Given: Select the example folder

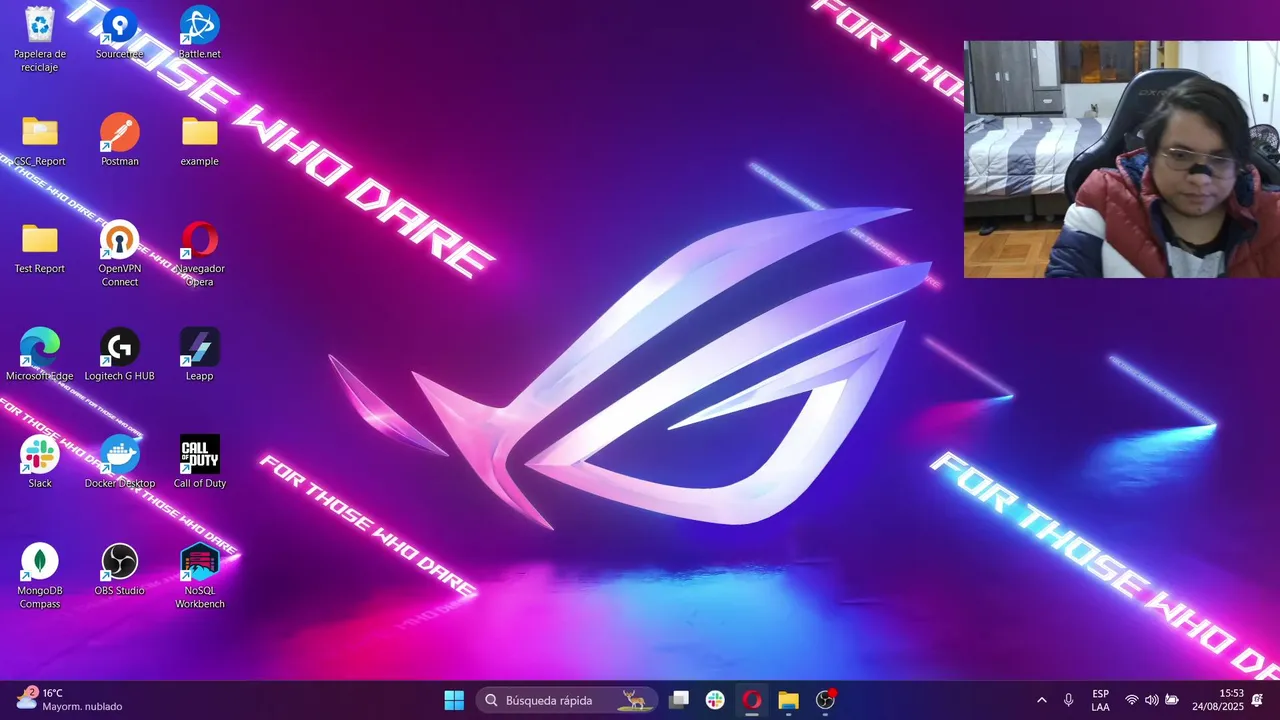Looking at the screenshot, I should click(200, 140).
